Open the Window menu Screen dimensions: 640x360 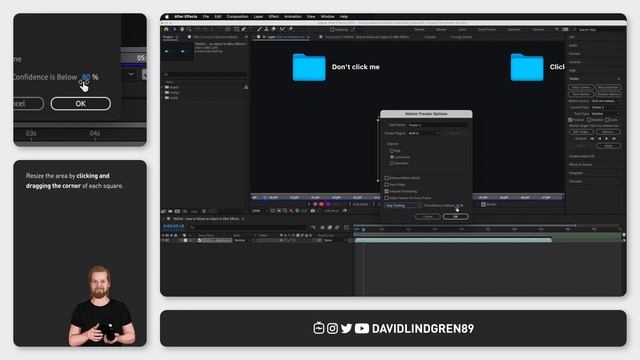coord(327,17)
